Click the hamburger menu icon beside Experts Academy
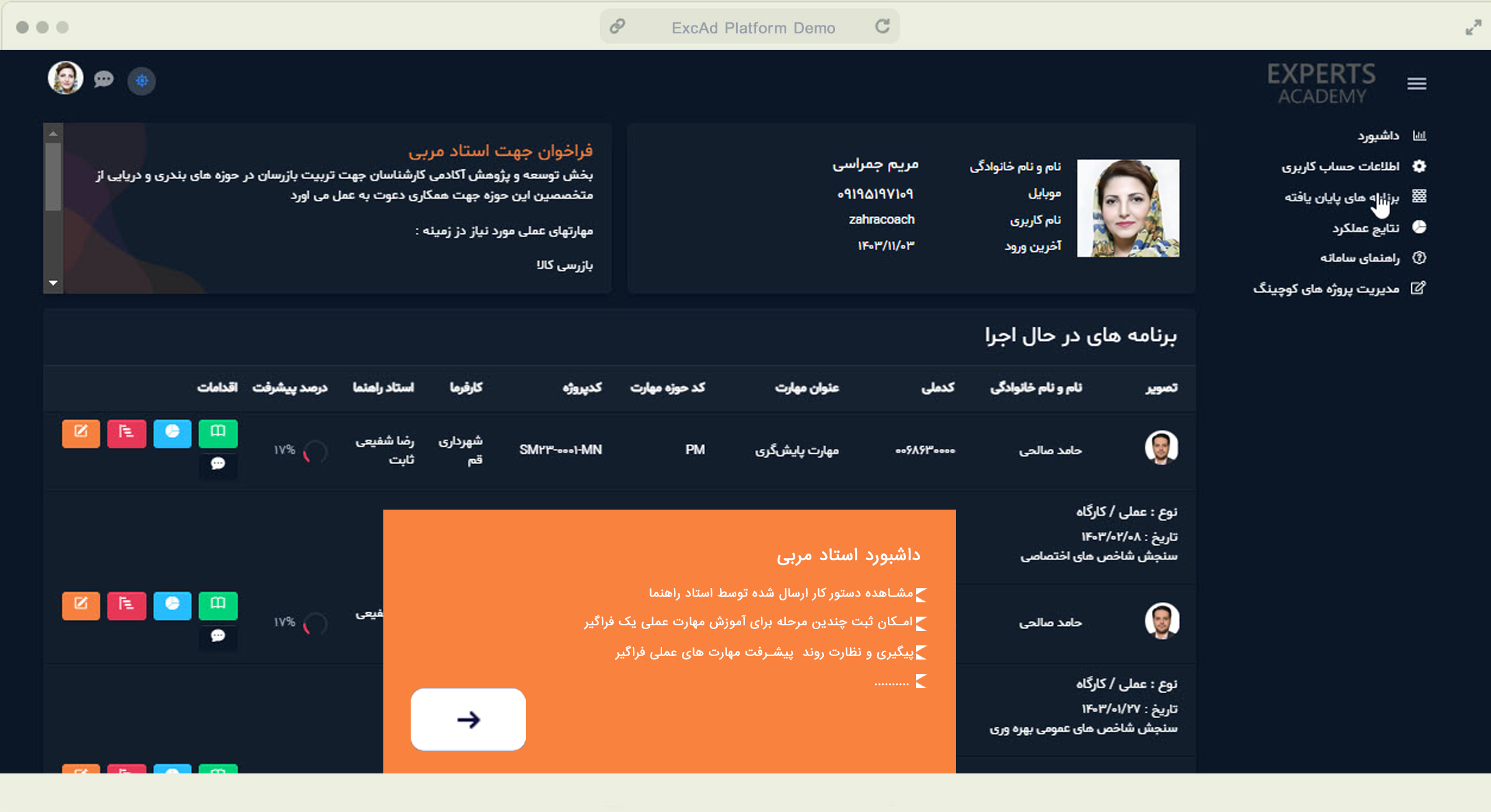This screenshot has height=812, width=1491. [x=1416, y=83]
